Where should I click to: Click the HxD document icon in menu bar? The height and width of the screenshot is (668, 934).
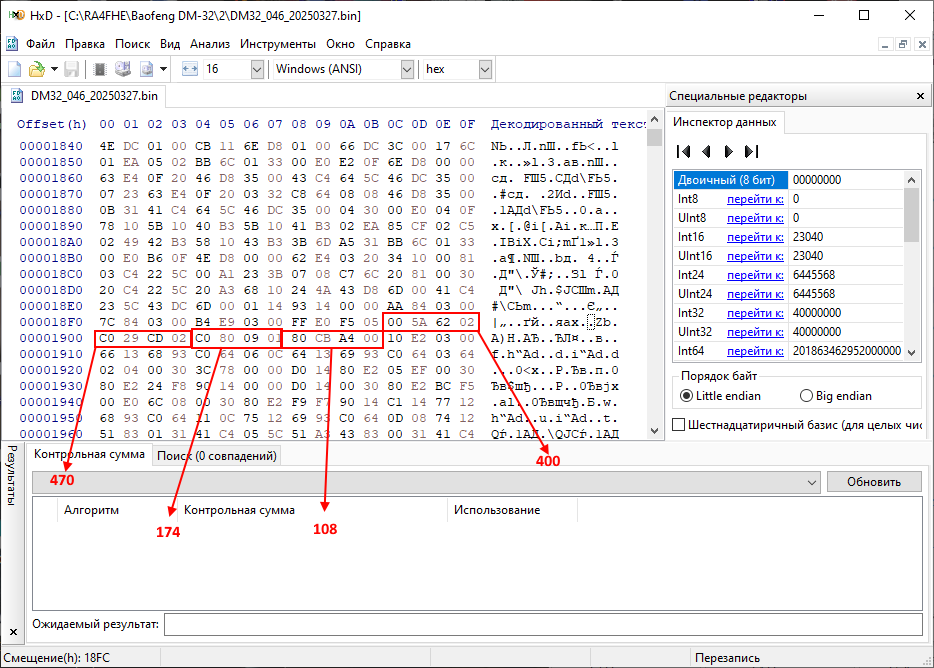(x=12, y=44)
